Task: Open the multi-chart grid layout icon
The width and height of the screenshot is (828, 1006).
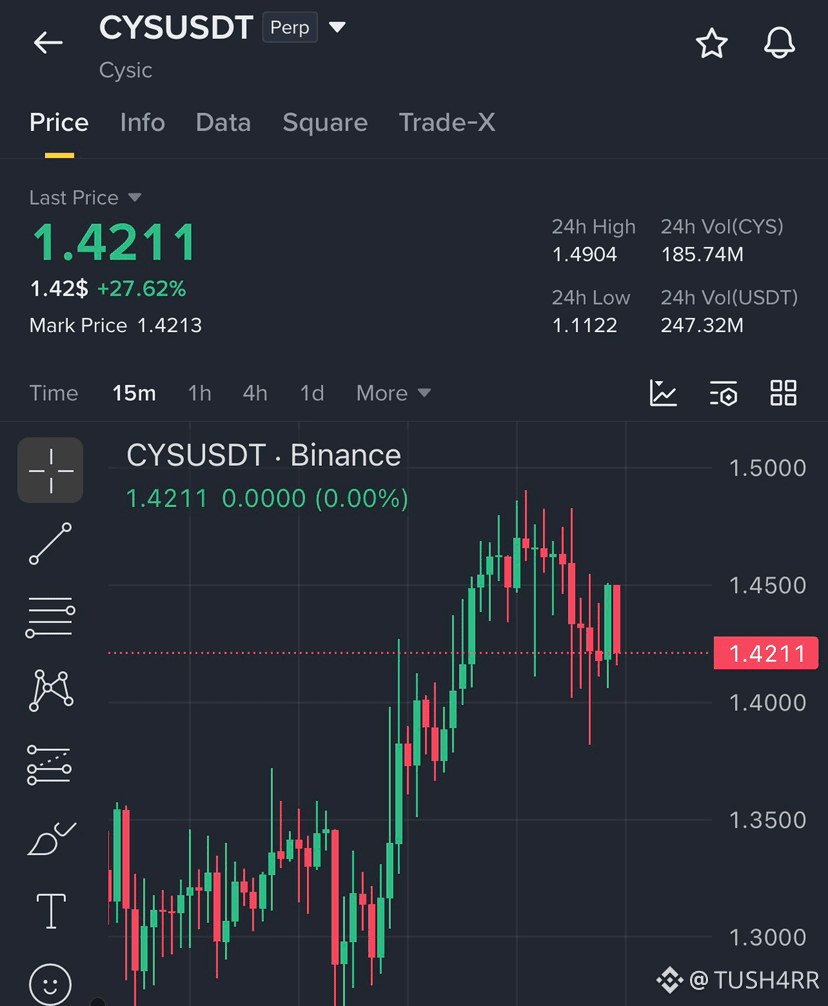Action: (x=783, y=393)
